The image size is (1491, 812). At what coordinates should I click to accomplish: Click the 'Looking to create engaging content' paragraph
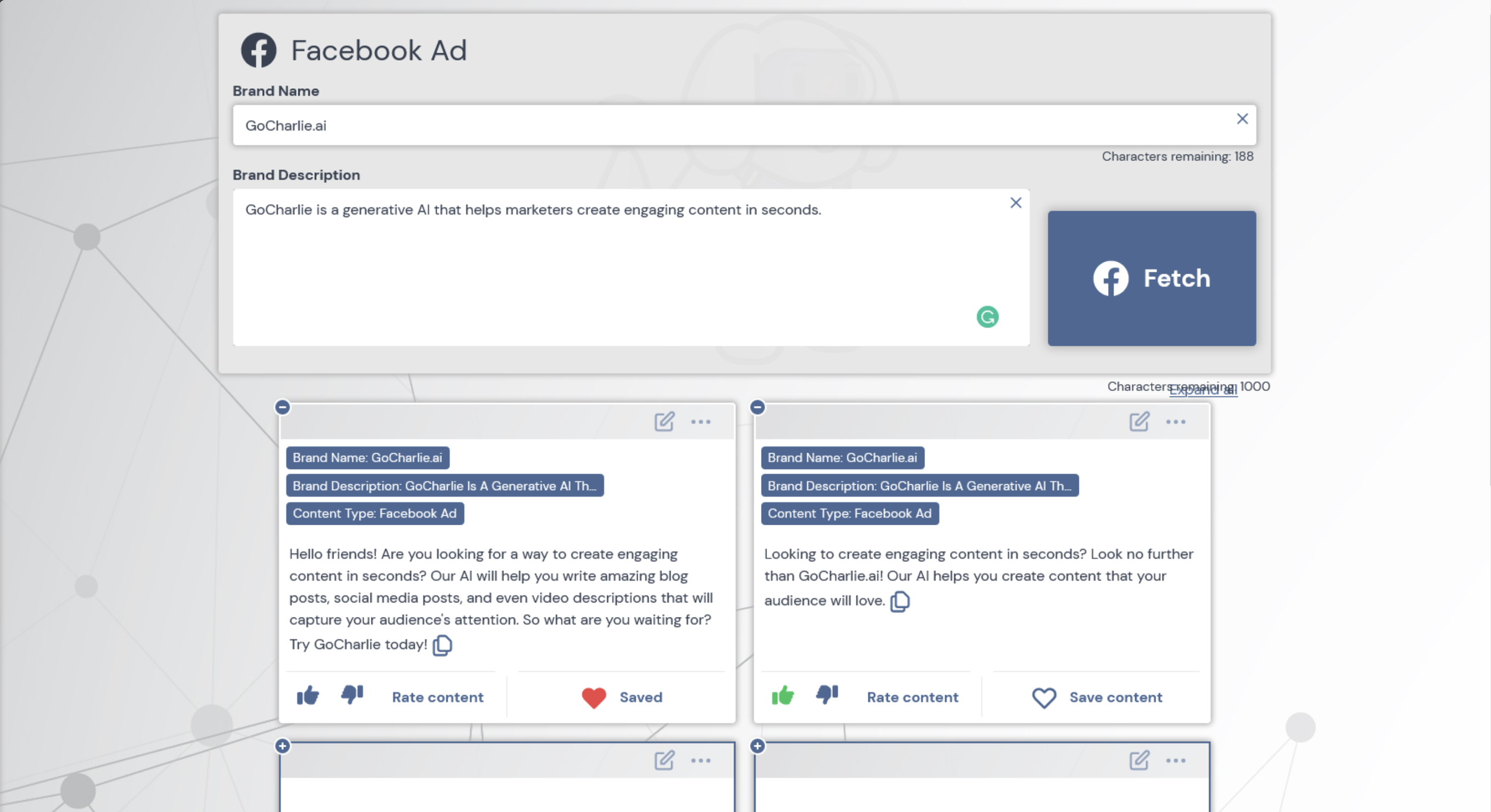[x=979, y=577]
